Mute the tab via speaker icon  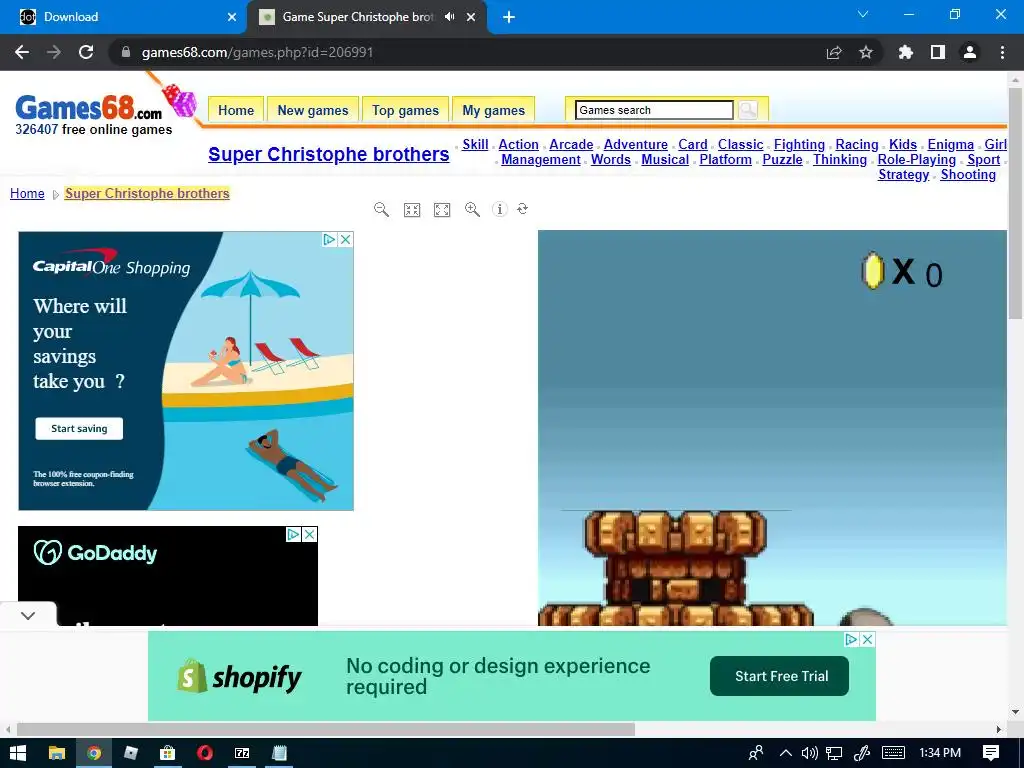point(449,17)
